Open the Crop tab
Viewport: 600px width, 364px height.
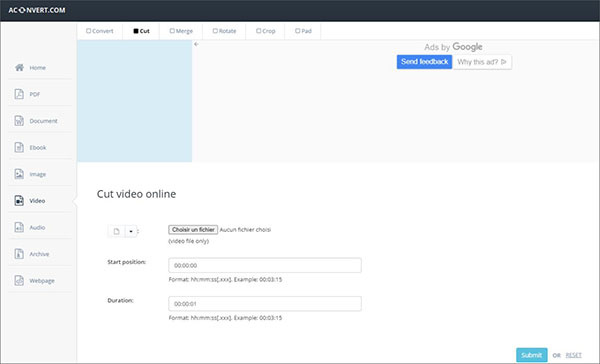coord(266,31)
